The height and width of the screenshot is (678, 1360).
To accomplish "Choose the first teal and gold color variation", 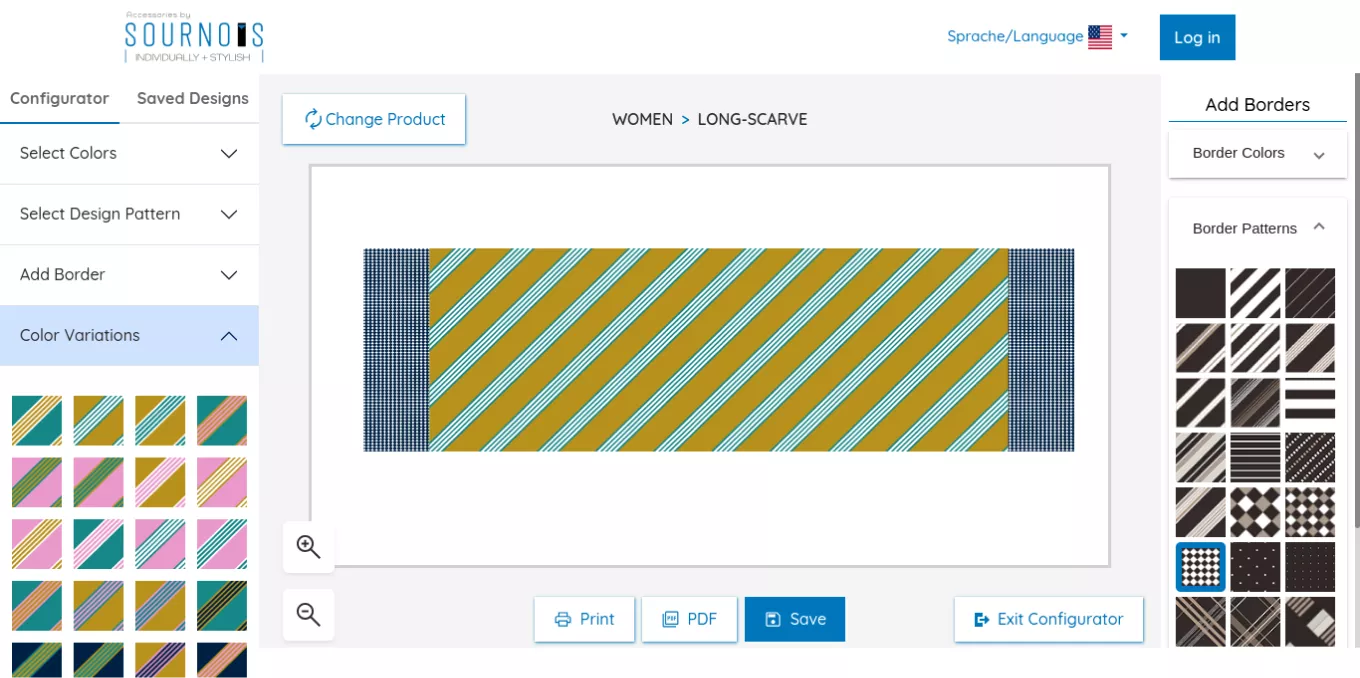I will click(x=37, y=421).
